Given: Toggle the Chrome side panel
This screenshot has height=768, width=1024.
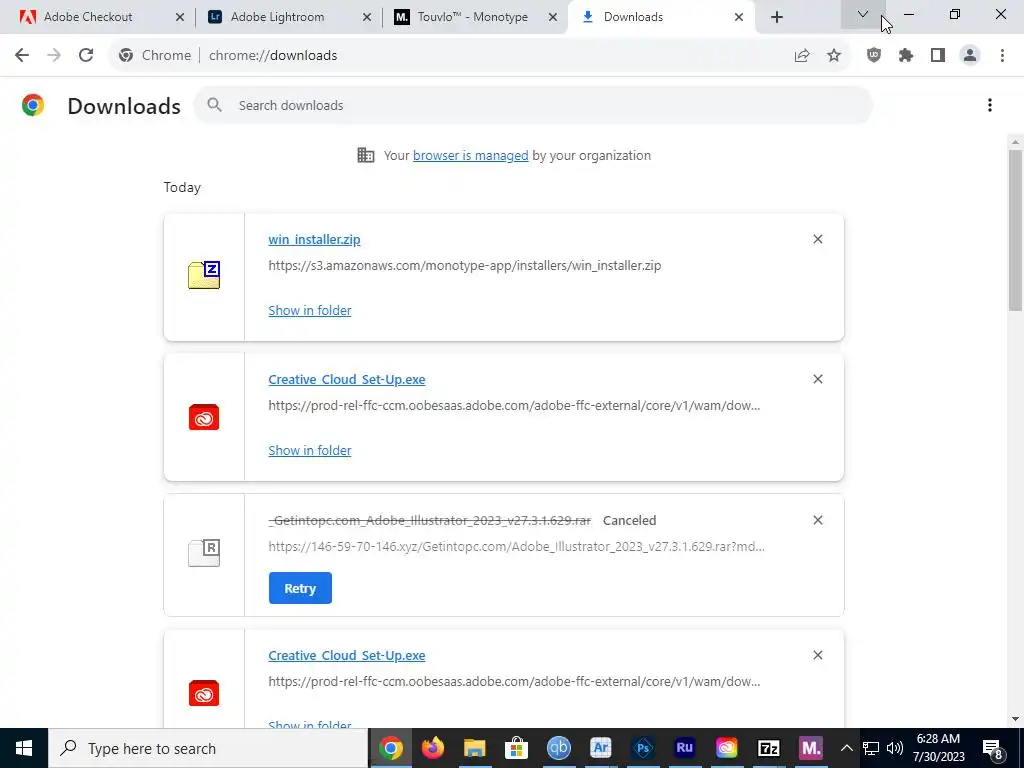Looking at the screenshot, I should click(x=938, y=56).
